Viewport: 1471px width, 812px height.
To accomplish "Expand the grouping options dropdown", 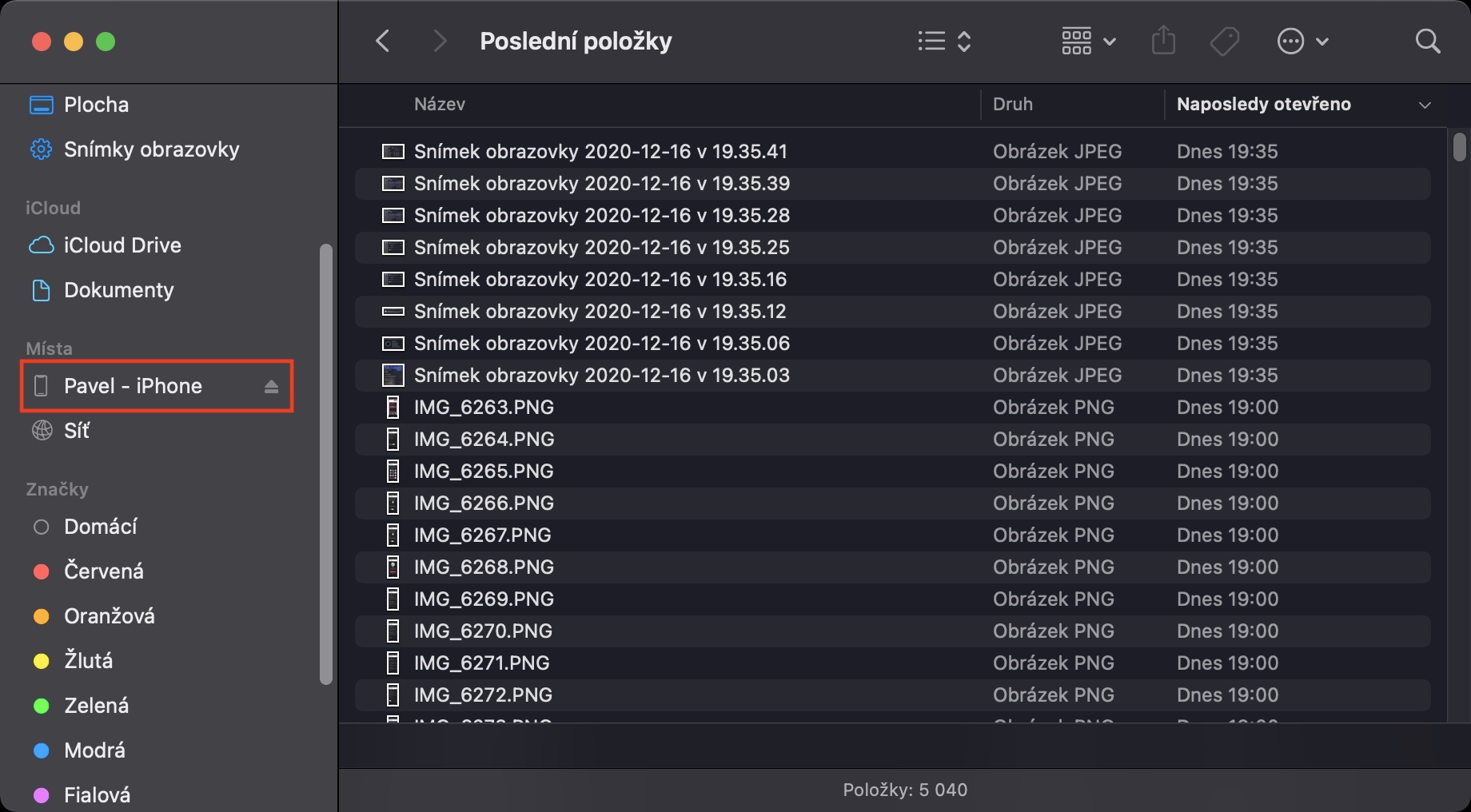I will [x=1087, y=42].
